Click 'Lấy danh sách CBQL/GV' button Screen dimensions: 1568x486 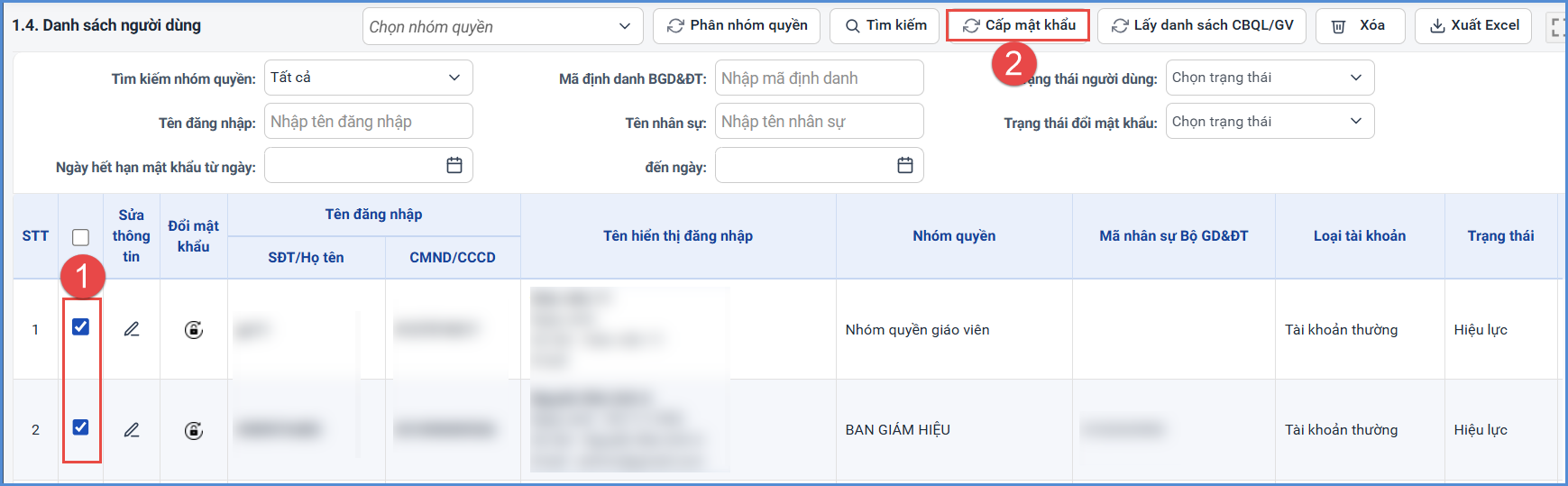click(x=1202, y=26)
